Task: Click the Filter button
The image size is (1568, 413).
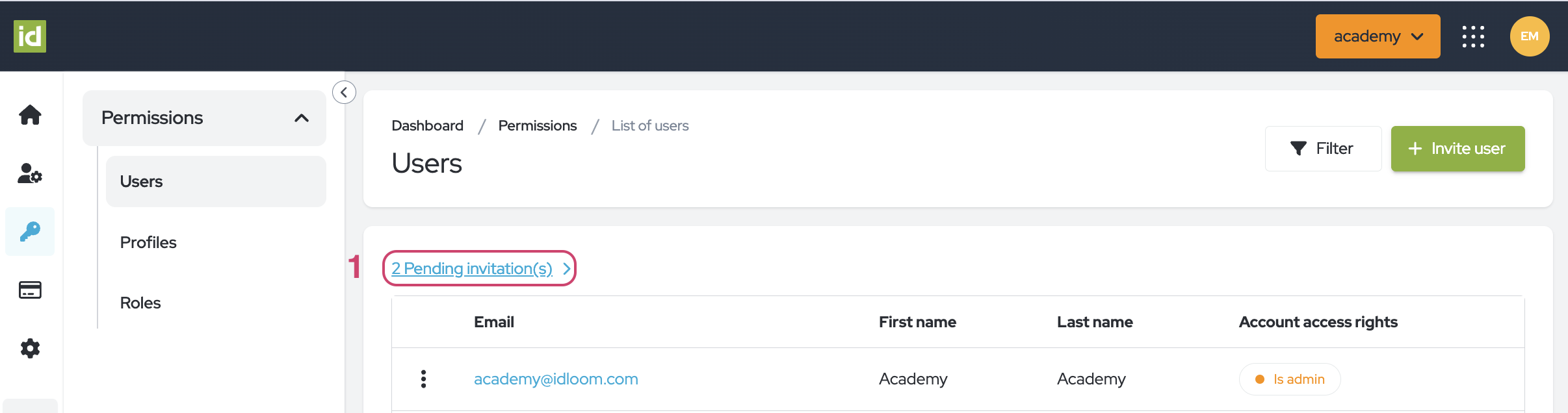Action: pos(1323,149)
